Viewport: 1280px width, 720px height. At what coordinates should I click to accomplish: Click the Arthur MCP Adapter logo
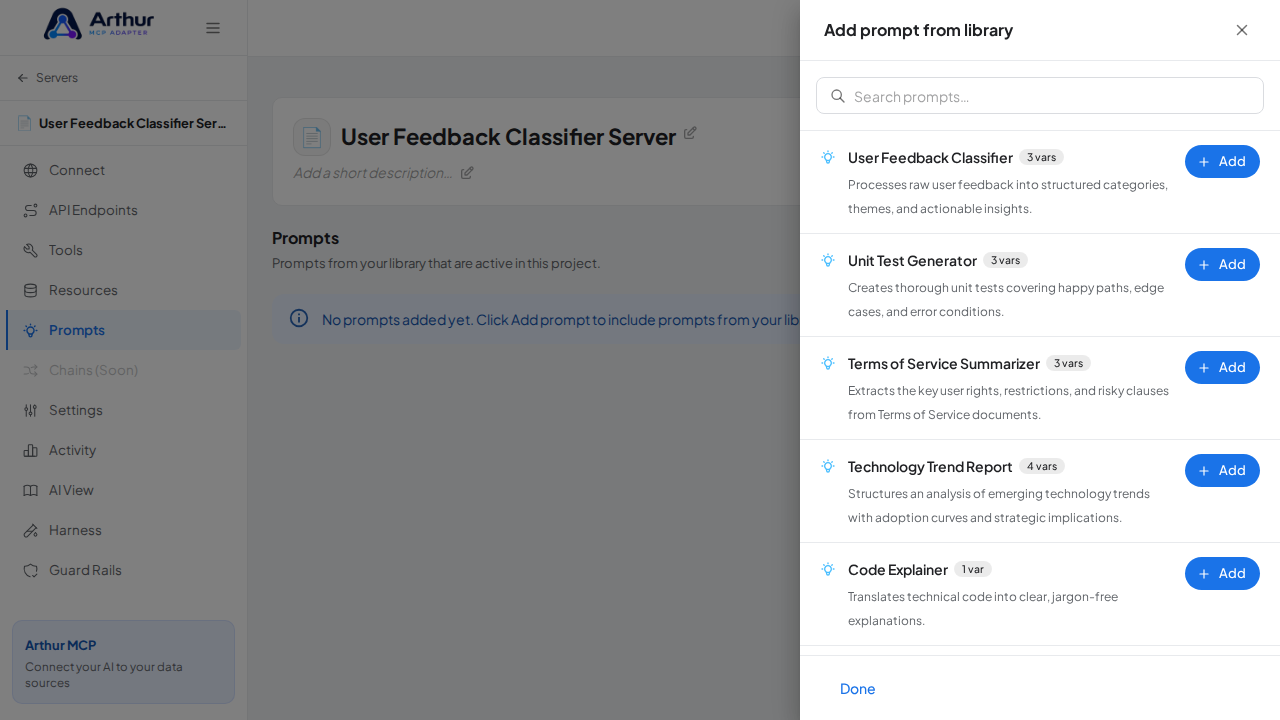pos(99,24)
